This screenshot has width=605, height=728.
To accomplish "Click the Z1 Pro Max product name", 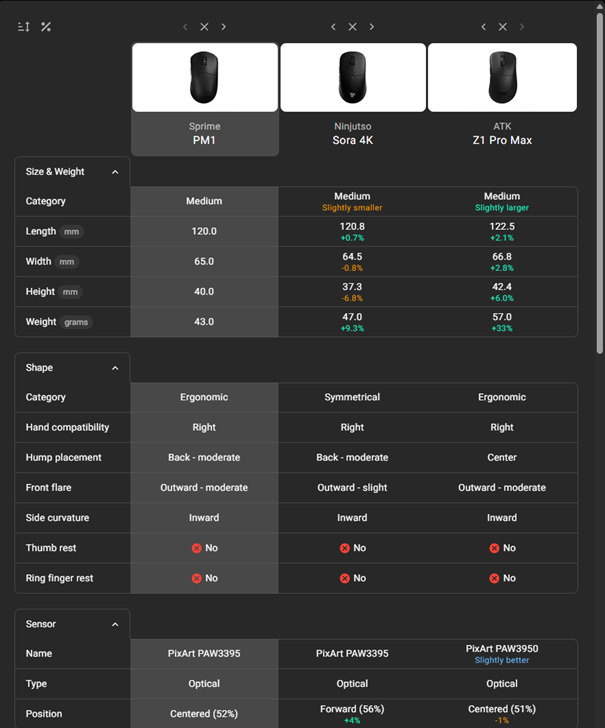I will [502, 141].
